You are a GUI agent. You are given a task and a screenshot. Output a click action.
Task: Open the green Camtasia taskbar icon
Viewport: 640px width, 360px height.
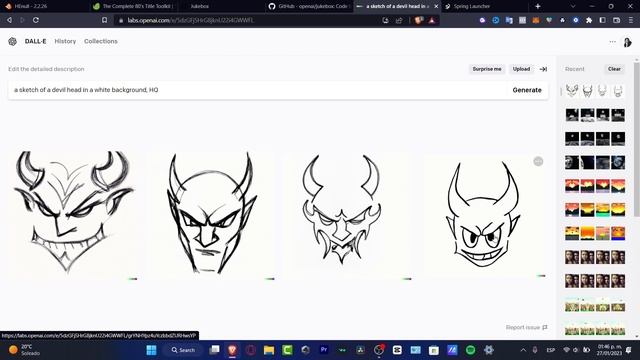pyautogui.click(x=287, y=350)
